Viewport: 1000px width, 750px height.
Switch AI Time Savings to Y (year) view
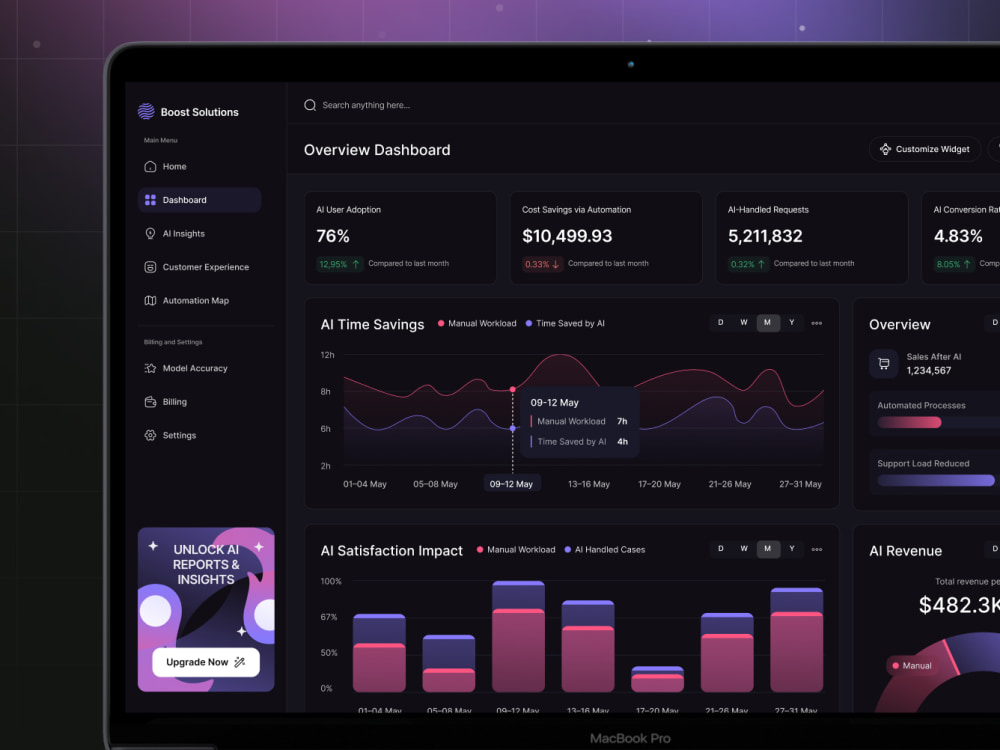tap(792, 323)
